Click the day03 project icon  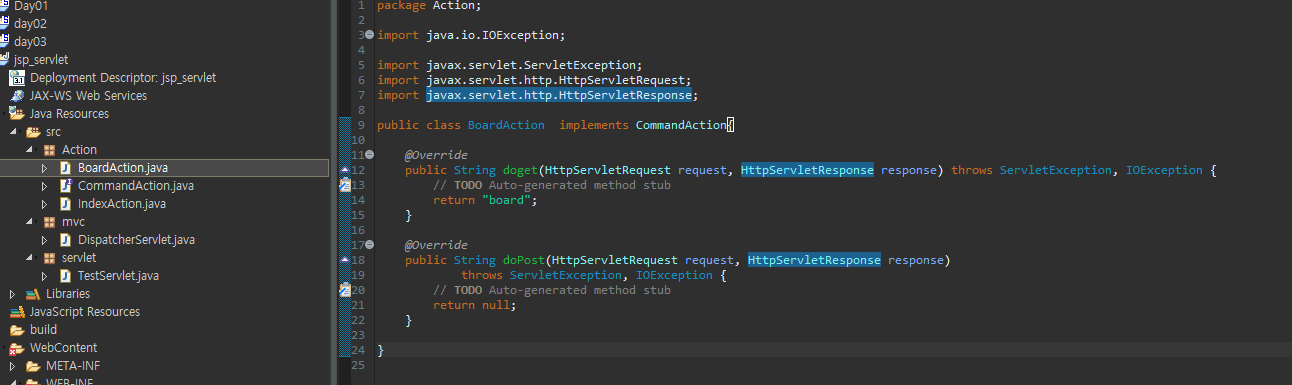[x=4, y=41]
